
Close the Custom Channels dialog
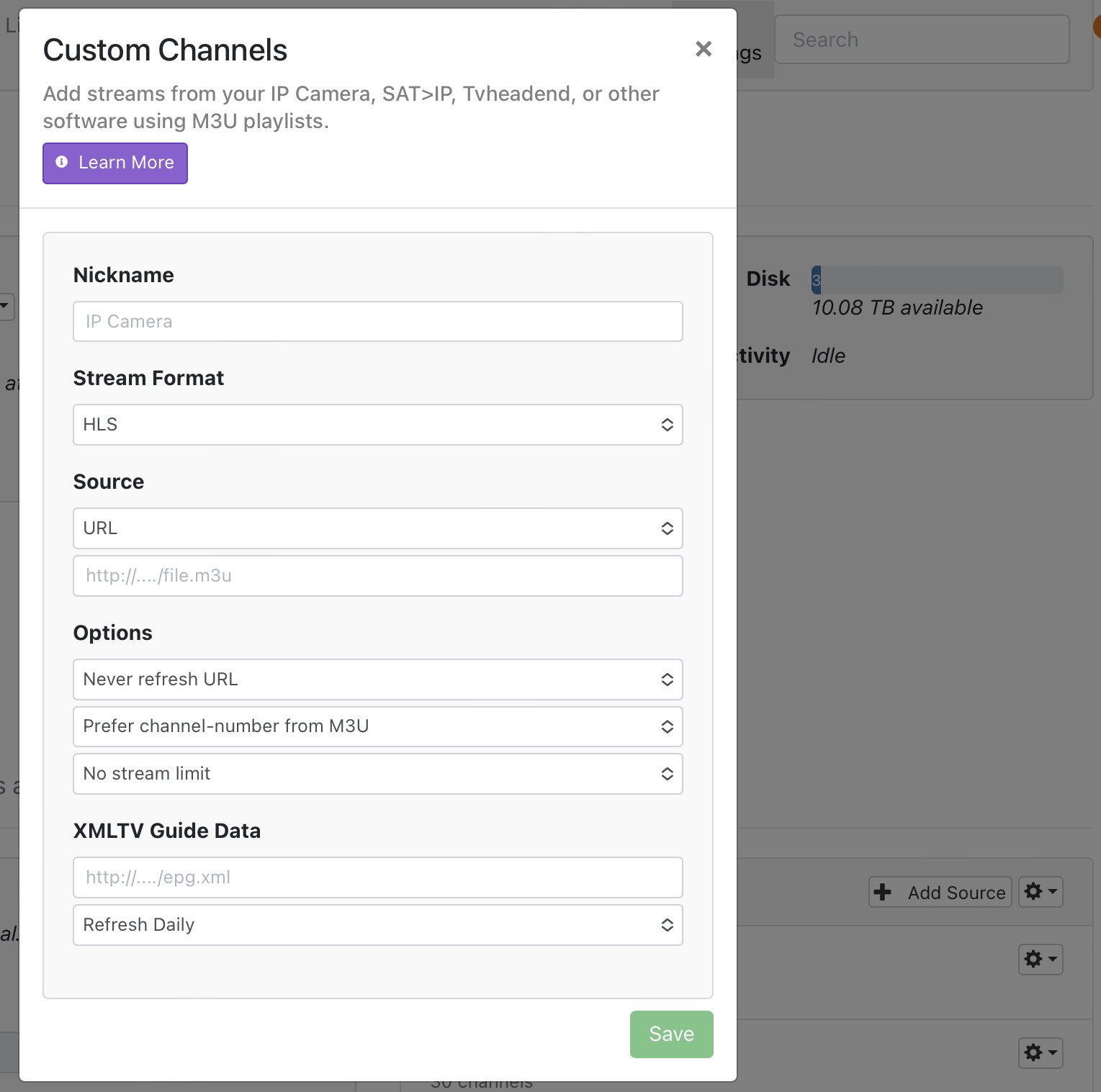click(703, 49)
